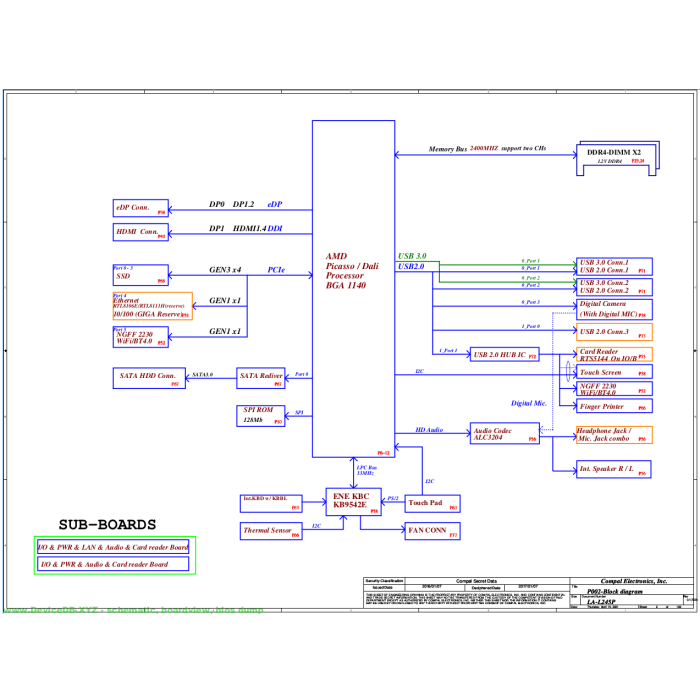Image resolution: width=700 pixels, height=700 pixels.
Task: Click the DP1 HDMI1.4 DDI label
Action: 246,228
